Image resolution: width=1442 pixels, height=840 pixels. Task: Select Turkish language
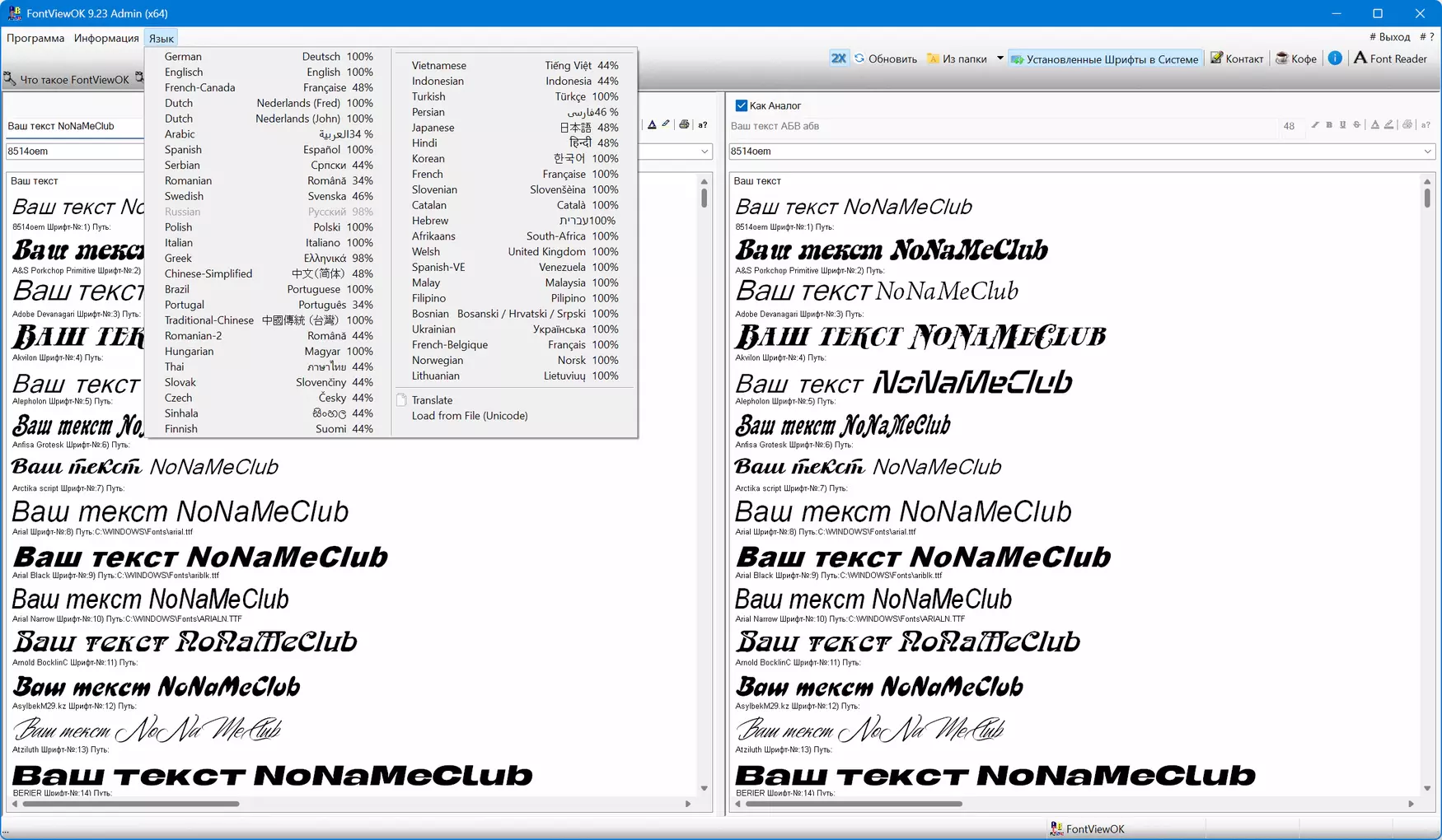[x=515, y=97]
